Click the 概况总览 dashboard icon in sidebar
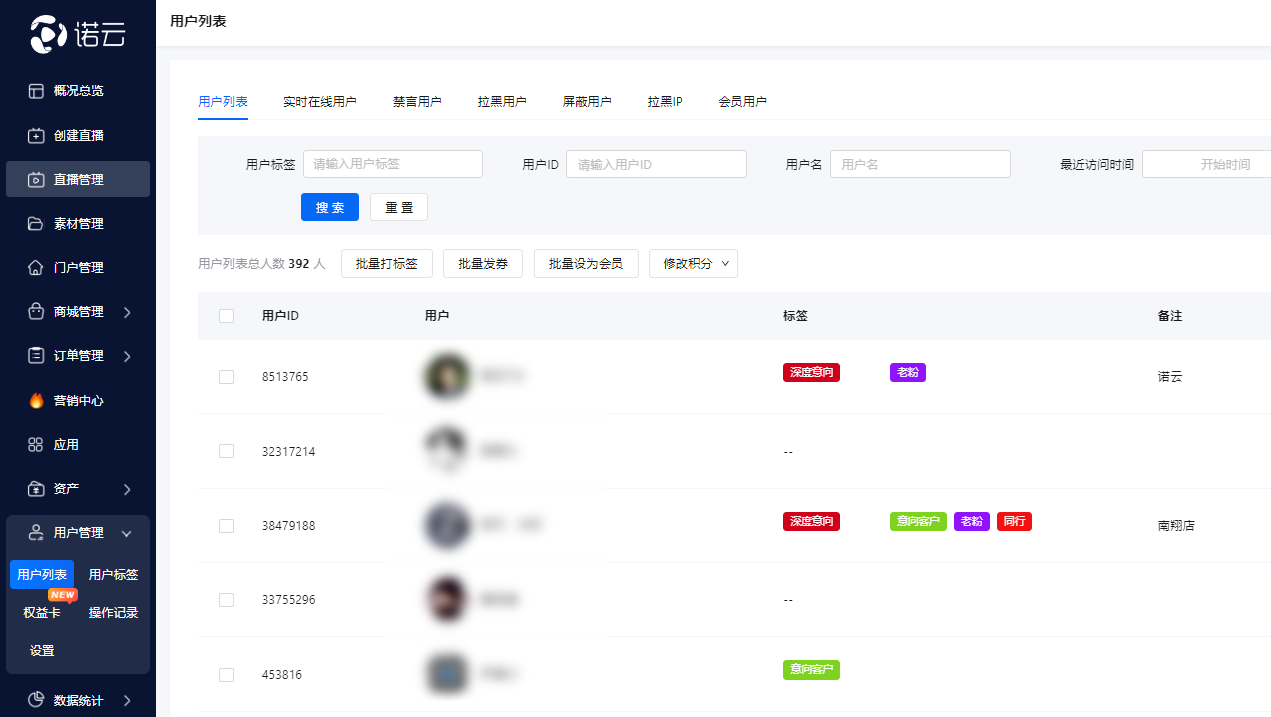 pos(36,91)
